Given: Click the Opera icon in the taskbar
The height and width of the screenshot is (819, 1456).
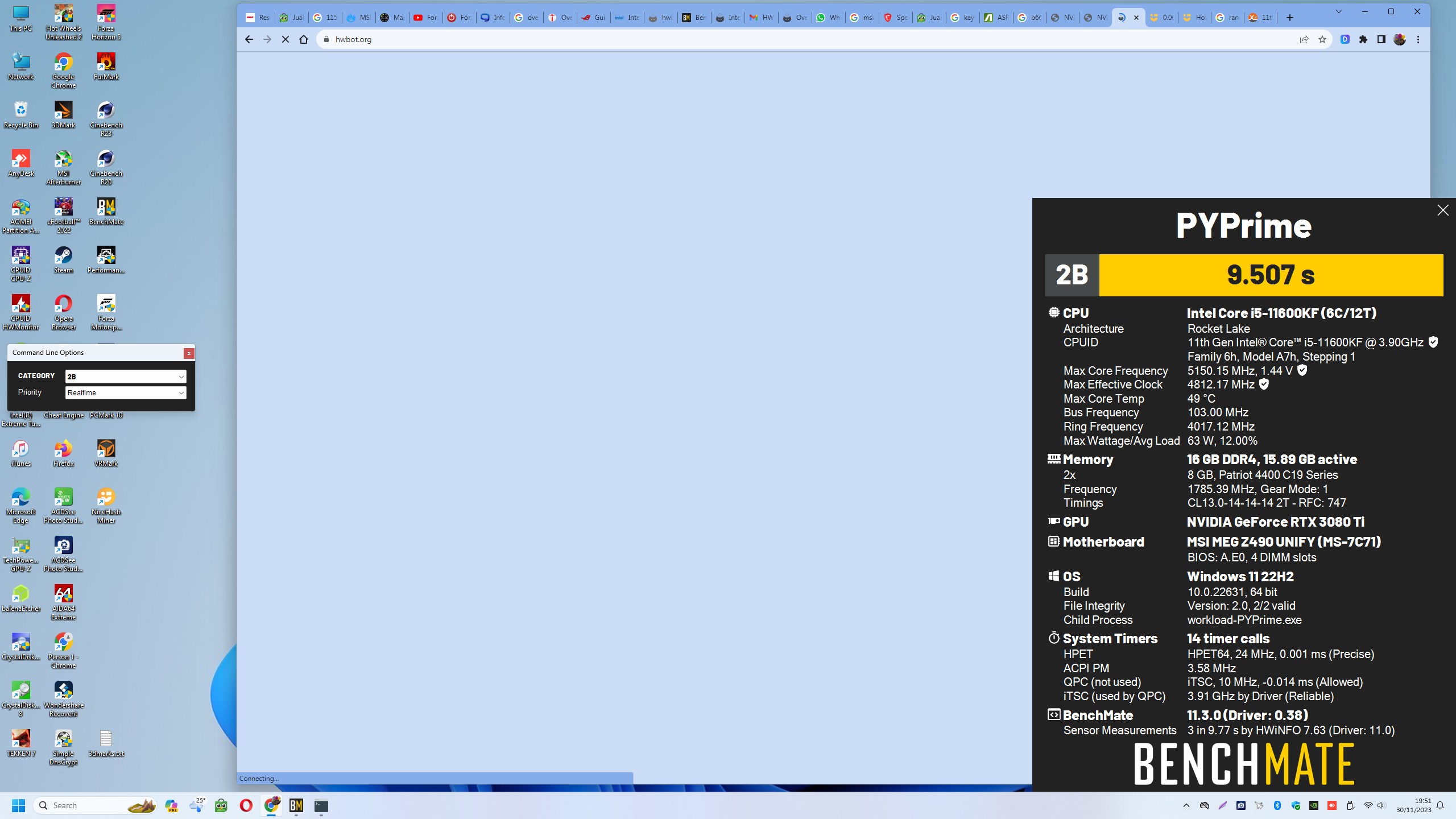Looking at the screenshot, I should pyautogui.click(x=246, y=805).
